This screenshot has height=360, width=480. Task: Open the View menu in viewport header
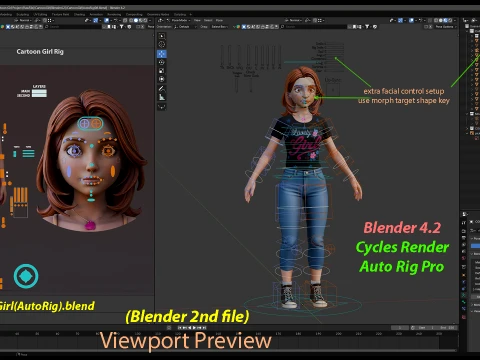click(197, 20)
